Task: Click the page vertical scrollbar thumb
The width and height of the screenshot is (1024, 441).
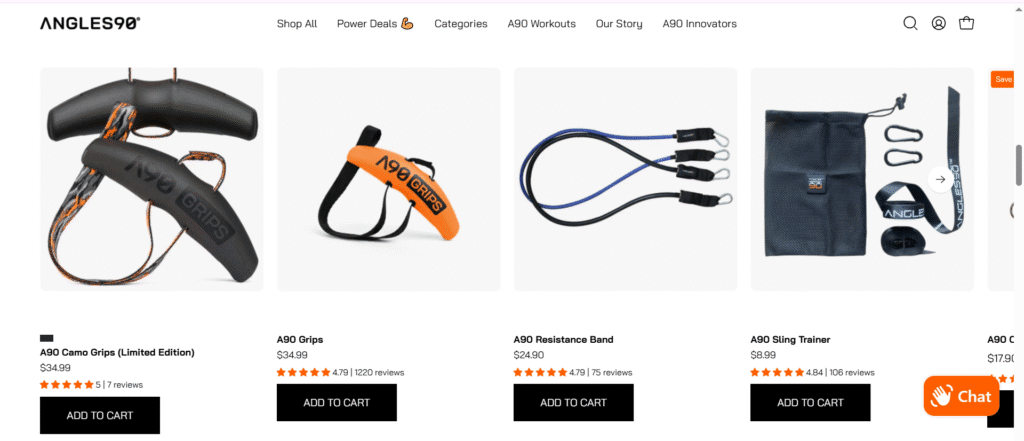Action: (1018, 165)
